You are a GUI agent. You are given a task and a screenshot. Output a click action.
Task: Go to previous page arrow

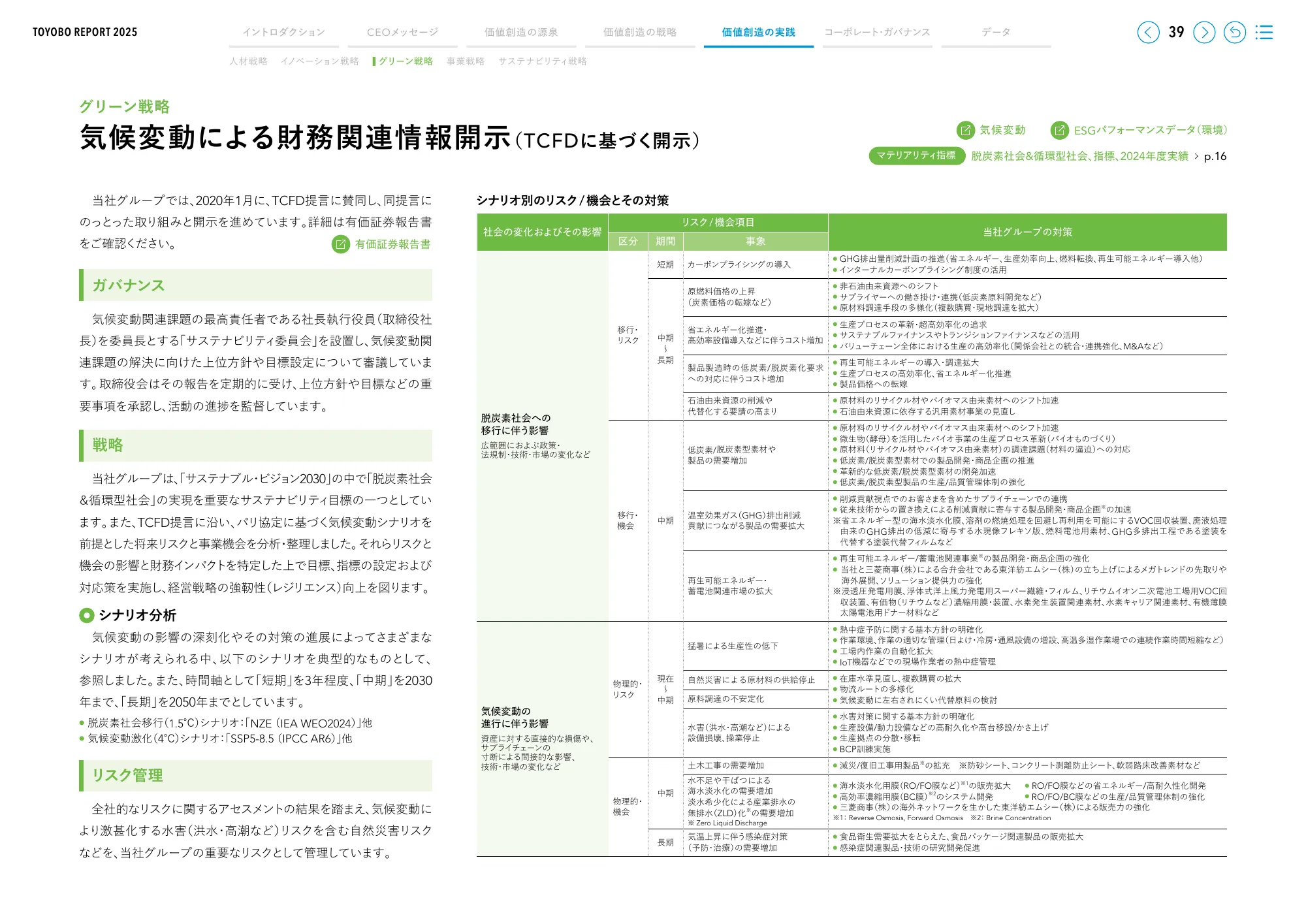click(x=1148, y=32)
